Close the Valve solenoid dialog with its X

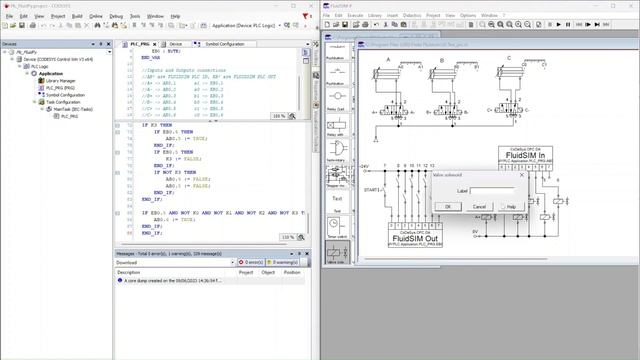tap(522, 175)
